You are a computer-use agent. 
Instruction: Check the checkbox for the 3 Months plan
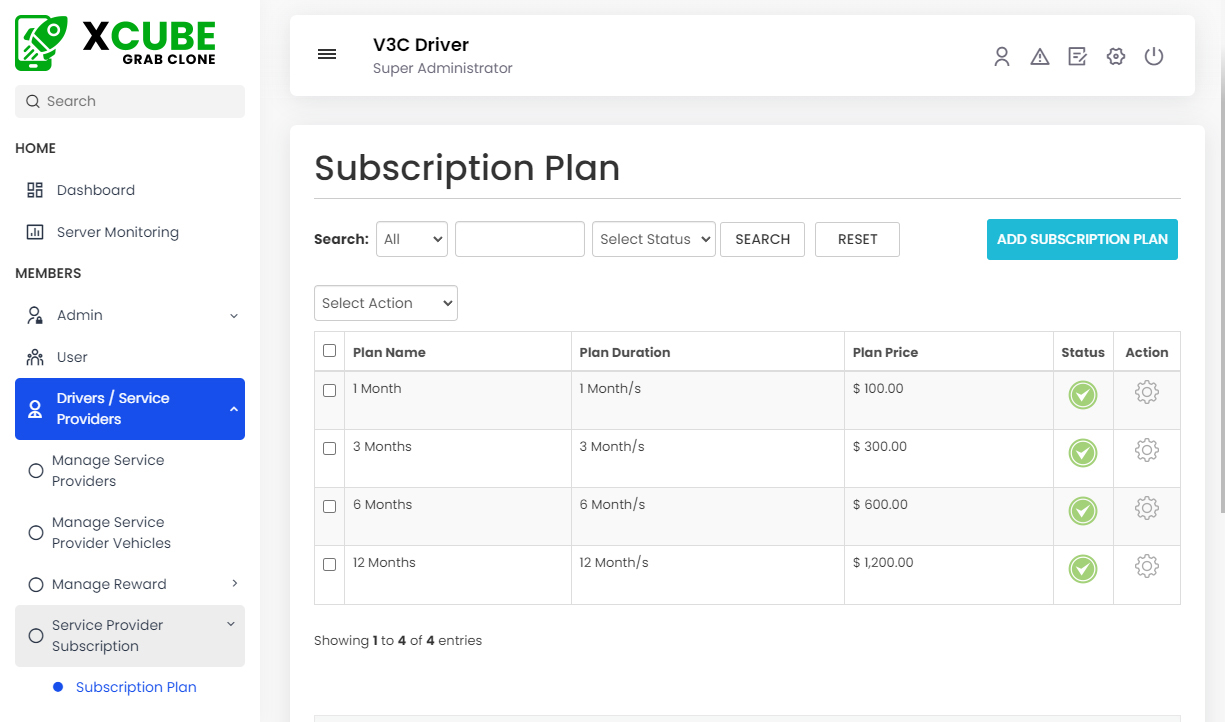click(x=329, y=449)
